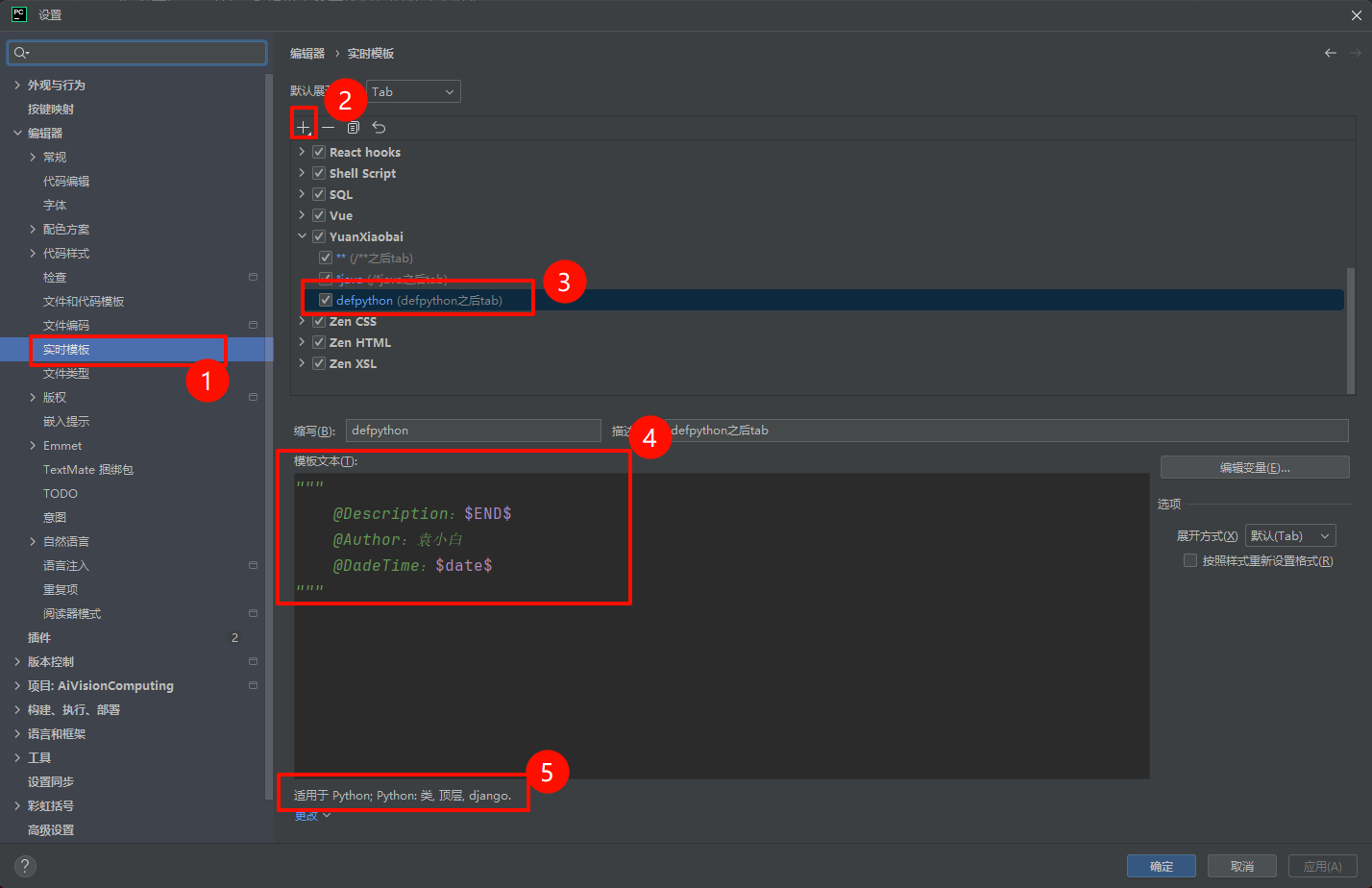Select TODO in settings tree
The height and width of the screenshot is (888, 1372).
tap(61, 493)
